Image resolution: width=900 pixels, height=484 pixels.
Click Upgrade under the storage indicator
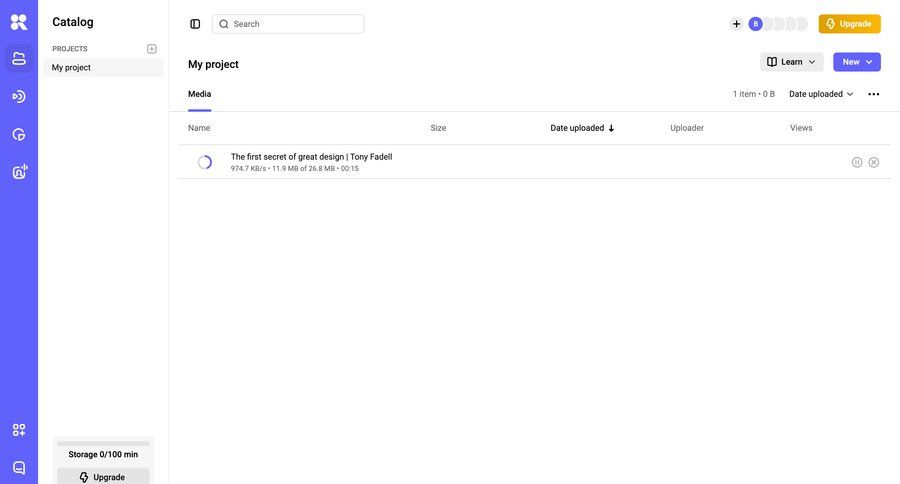click(x=103, y=477)
